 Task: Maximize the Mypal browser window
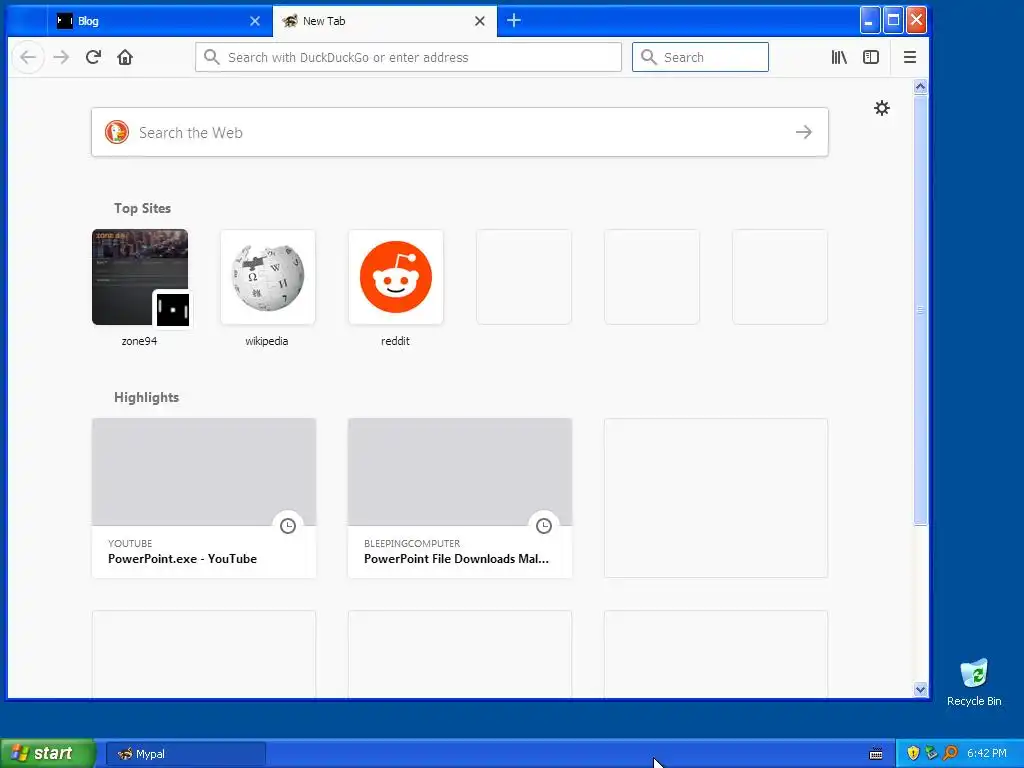893,20
